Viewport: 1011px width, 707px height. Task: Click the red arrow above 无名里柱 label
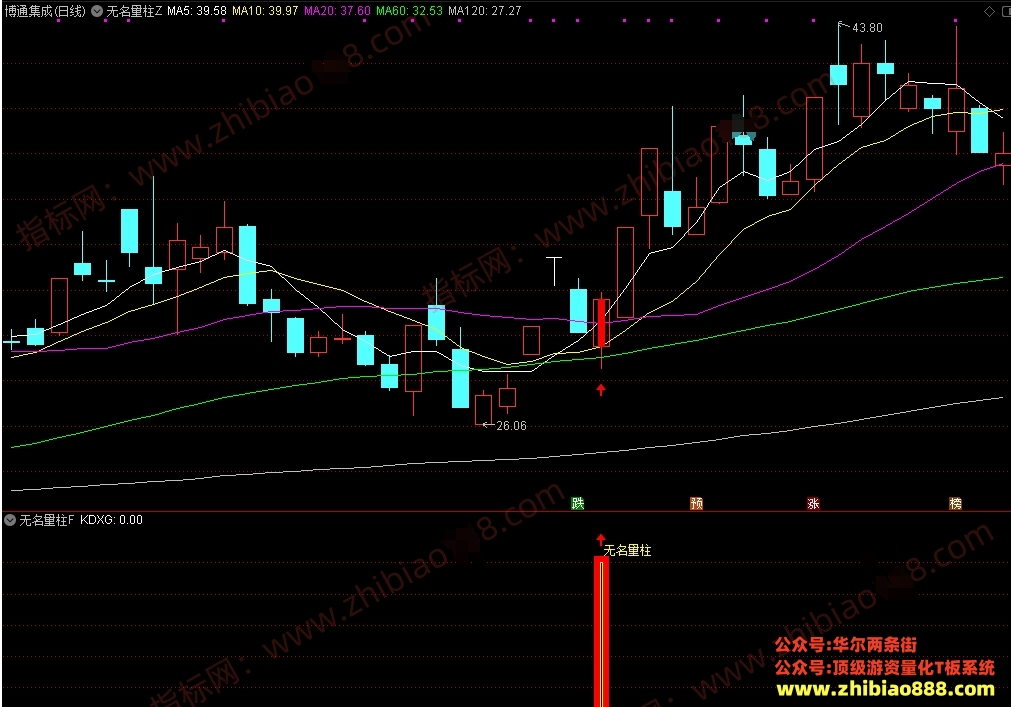pyautogui.click(x=601, y=539)
